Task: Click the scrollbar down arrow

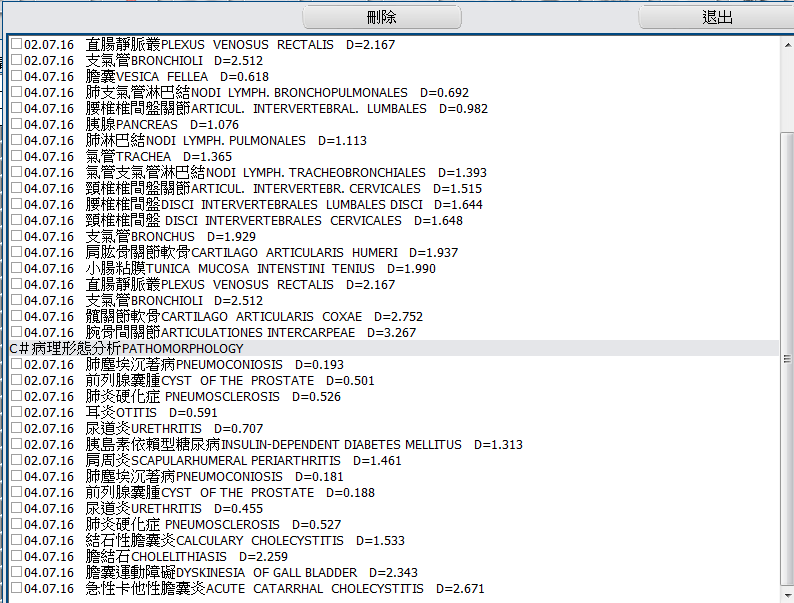Action: 786,594
